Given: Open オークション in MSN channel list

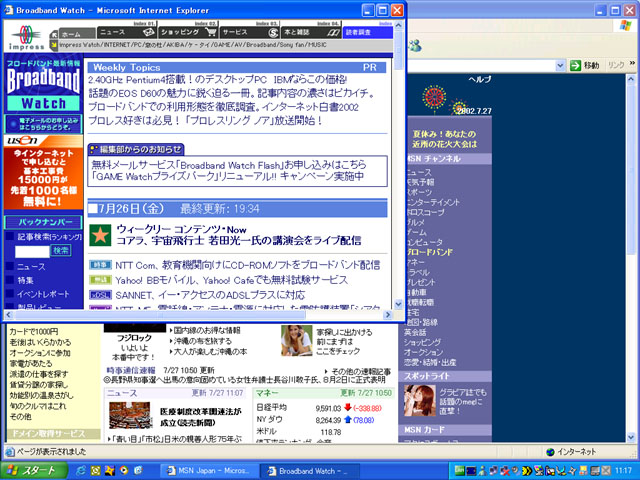Looking at the screenshot, I should tap(423, 352).
